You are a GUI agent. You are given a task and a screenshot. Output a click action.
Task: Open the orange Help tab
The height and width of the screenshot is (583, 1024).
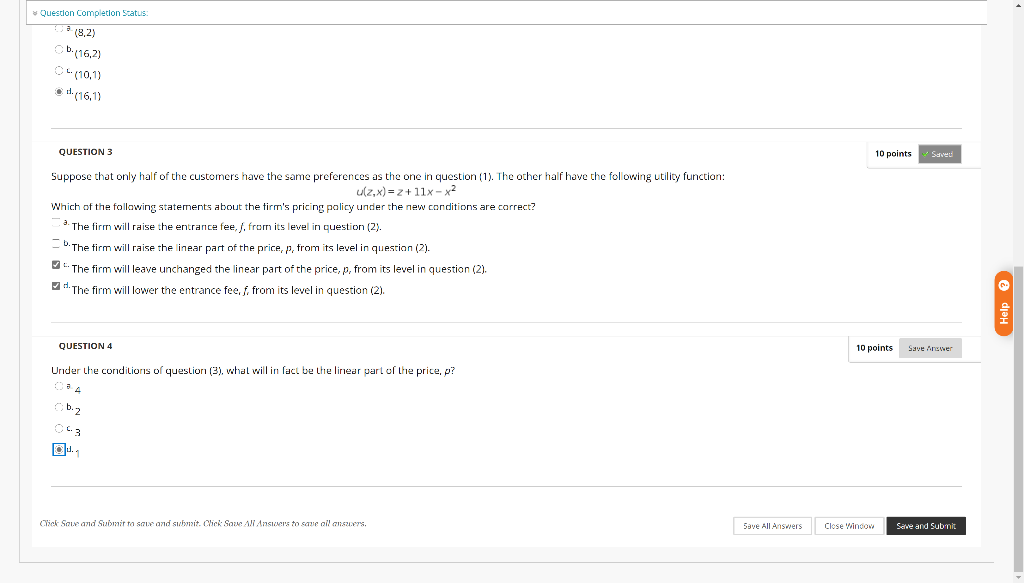click(x=1004, y=304)
